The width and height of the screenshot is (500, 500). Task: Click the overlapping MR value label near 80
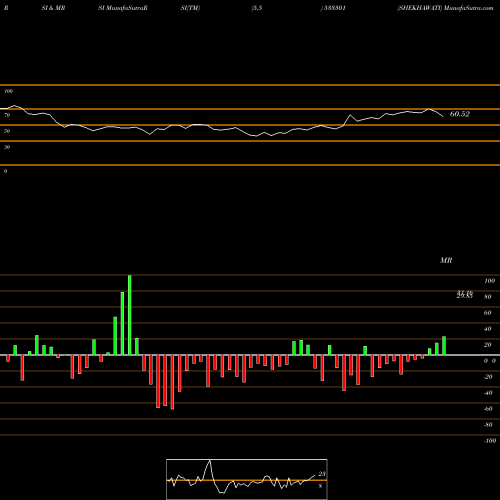point(465,294)
